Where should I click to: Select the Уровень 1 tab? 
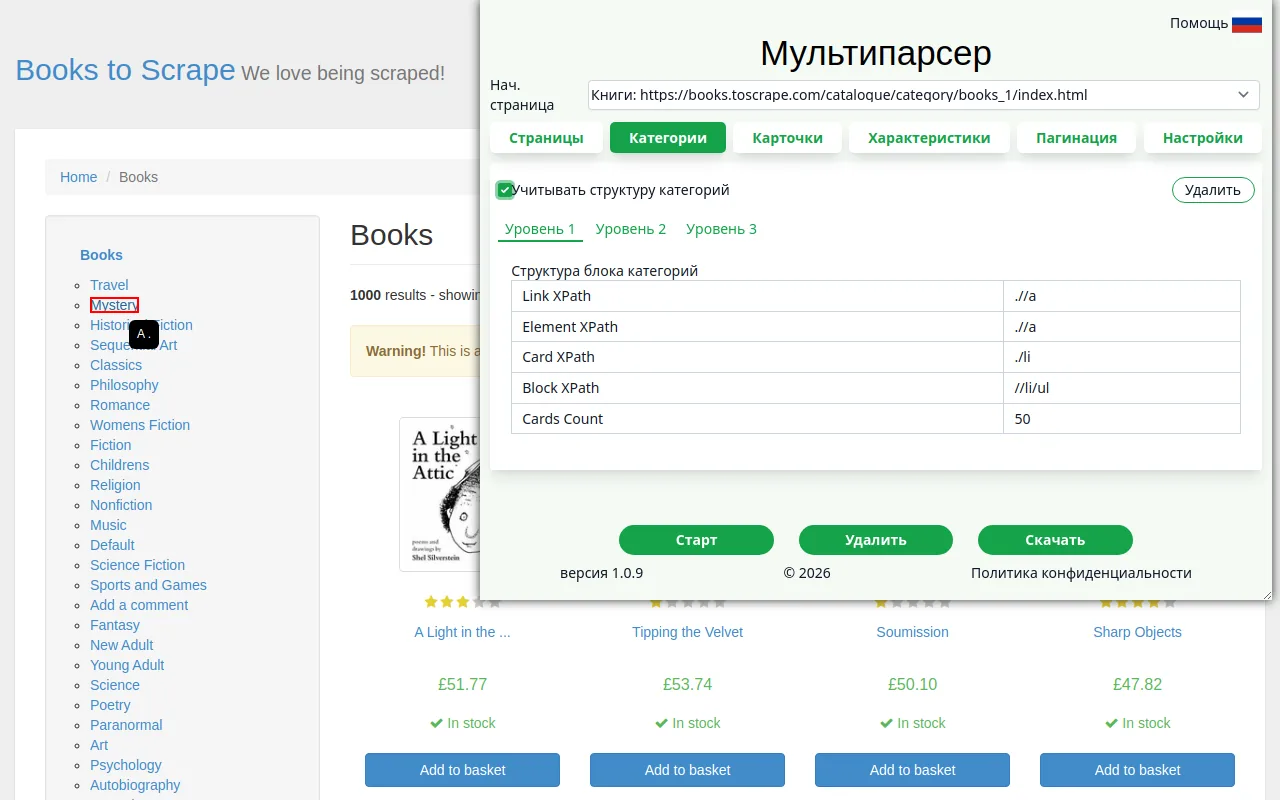[540, 229]
